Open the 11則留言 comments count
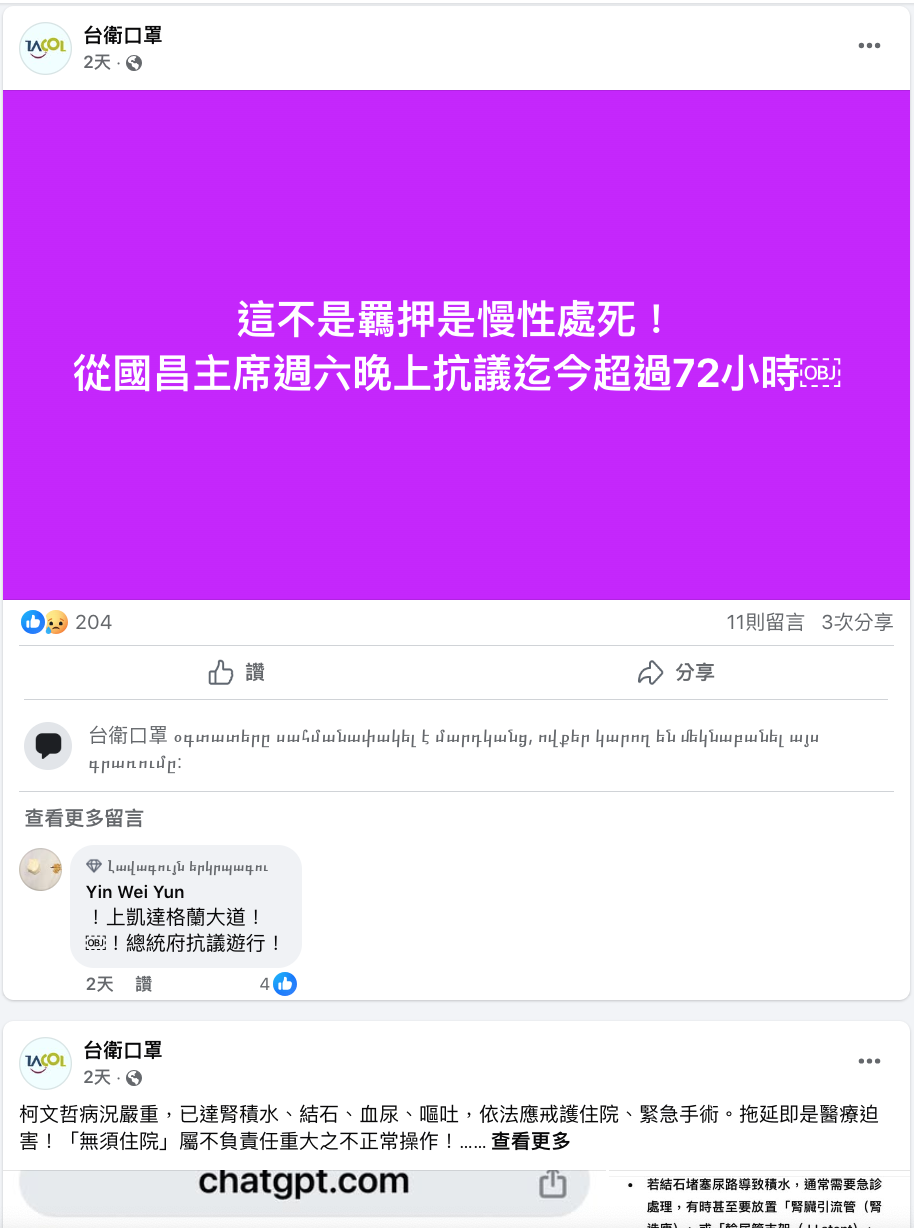 point(765,622)
